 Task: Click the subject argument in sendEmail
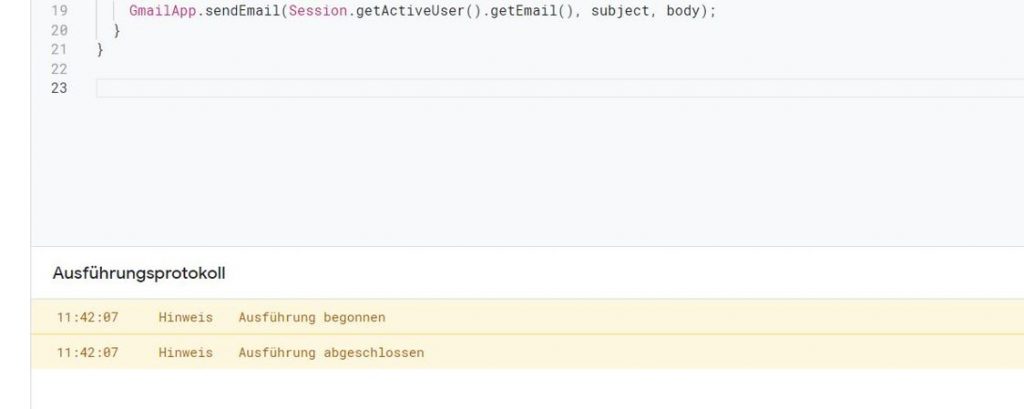click(x=620, y=11)
